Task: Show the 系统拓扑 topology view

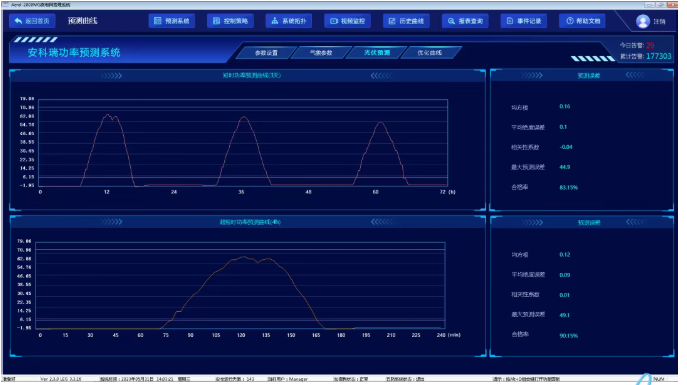Action: coord(289,21)
